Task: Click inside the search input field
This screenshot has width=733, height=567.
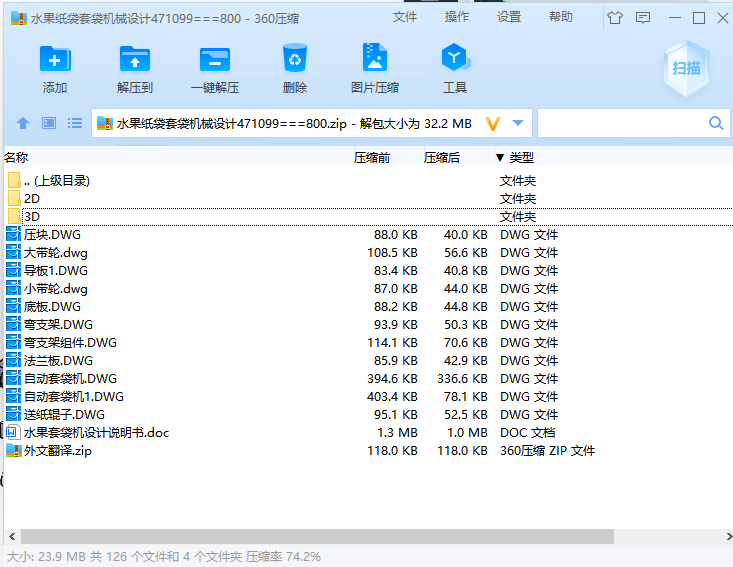Action: pos(622,123)
